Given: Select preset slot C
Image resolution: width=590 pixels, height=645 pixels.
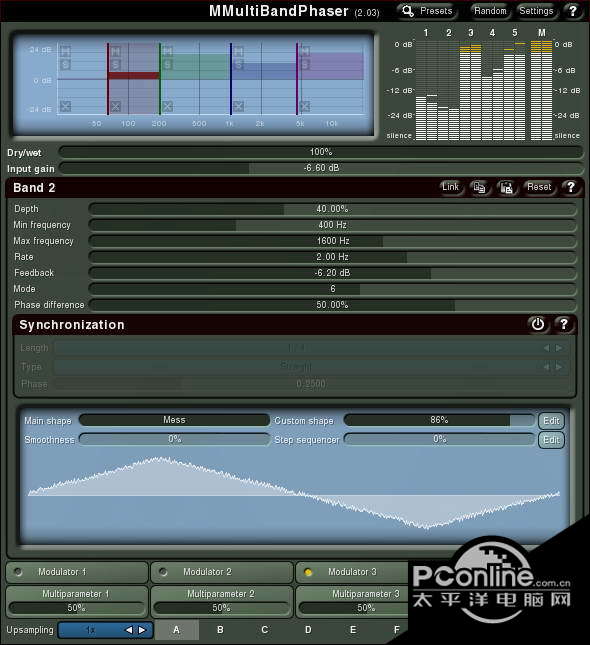Looking at the screenshot, I should [x=265, y=630].
